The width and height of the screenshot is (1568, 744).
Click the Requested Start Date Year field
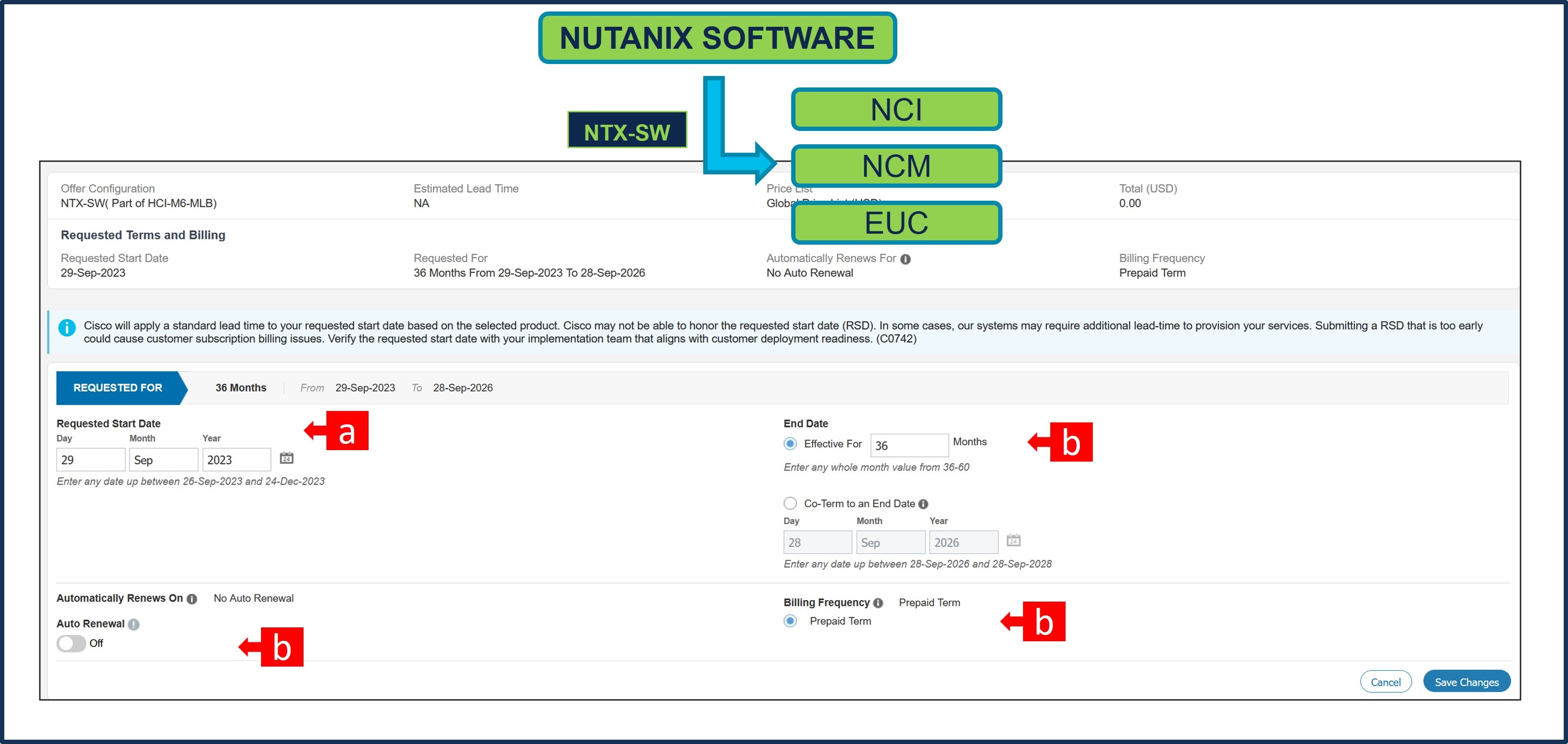pyautogui.click(x=237, y=459)
